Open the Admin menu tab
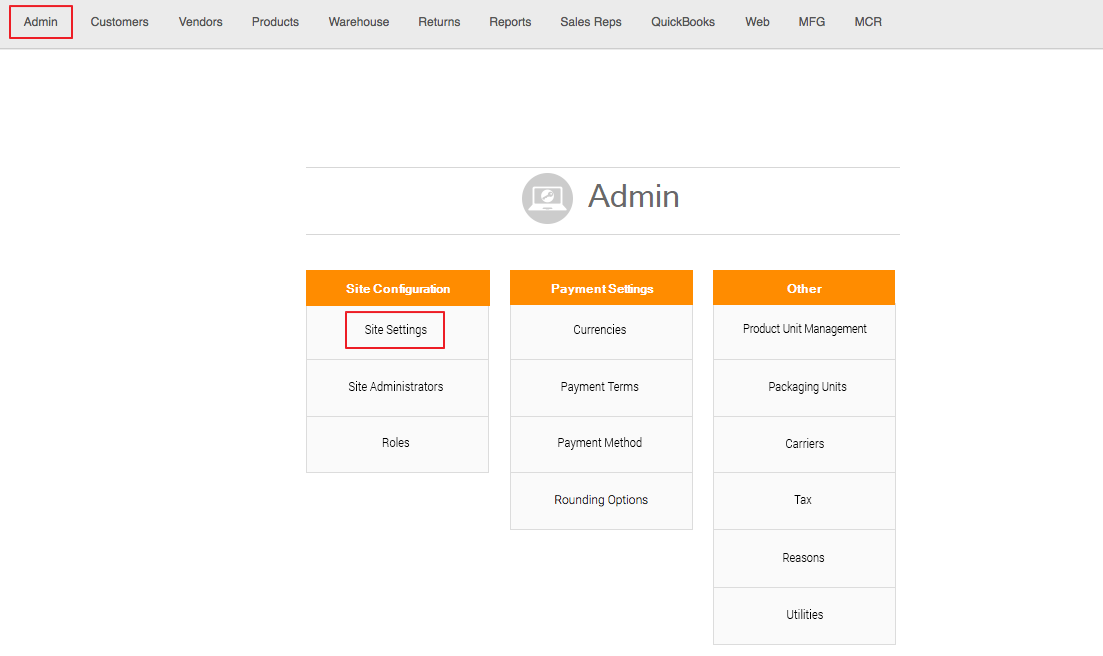This screenshot has width=1103, height=656. coord(41,22)
